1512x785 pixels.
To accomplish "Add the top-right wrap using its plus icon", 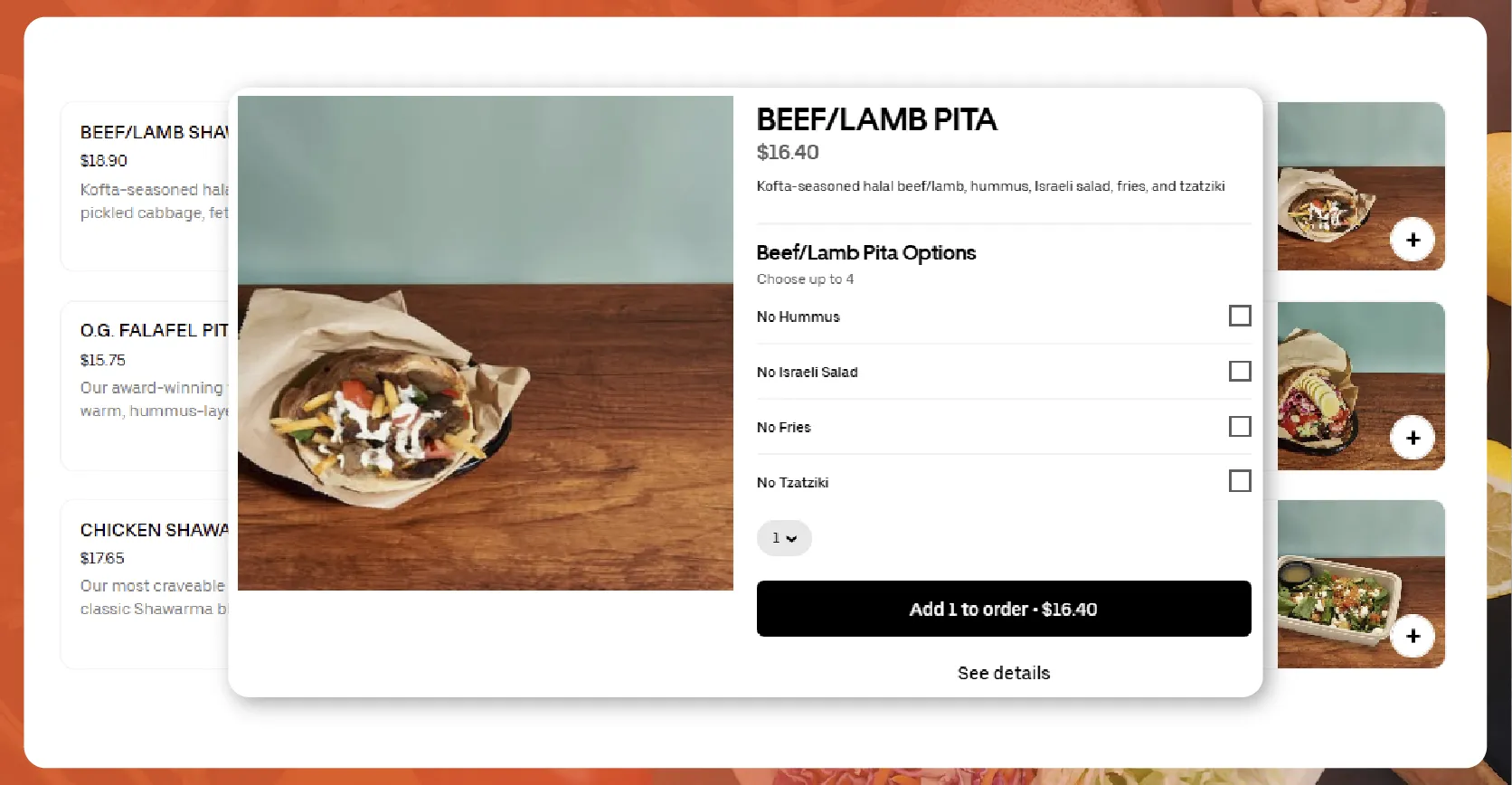I will coord(1412,240).
